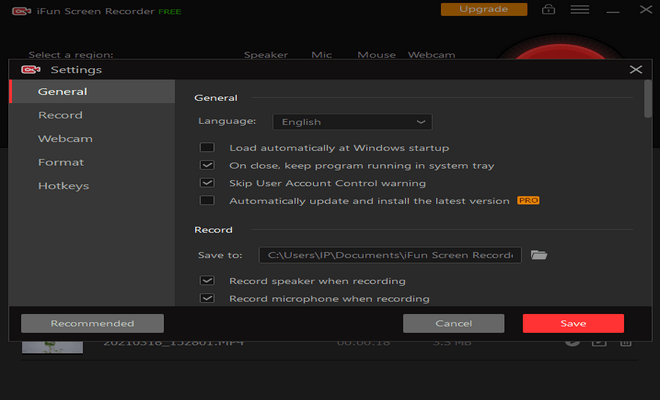Screen dimensions: 660x400
Task: Click the settings scrollbar thumb
Action: (648, 99)
